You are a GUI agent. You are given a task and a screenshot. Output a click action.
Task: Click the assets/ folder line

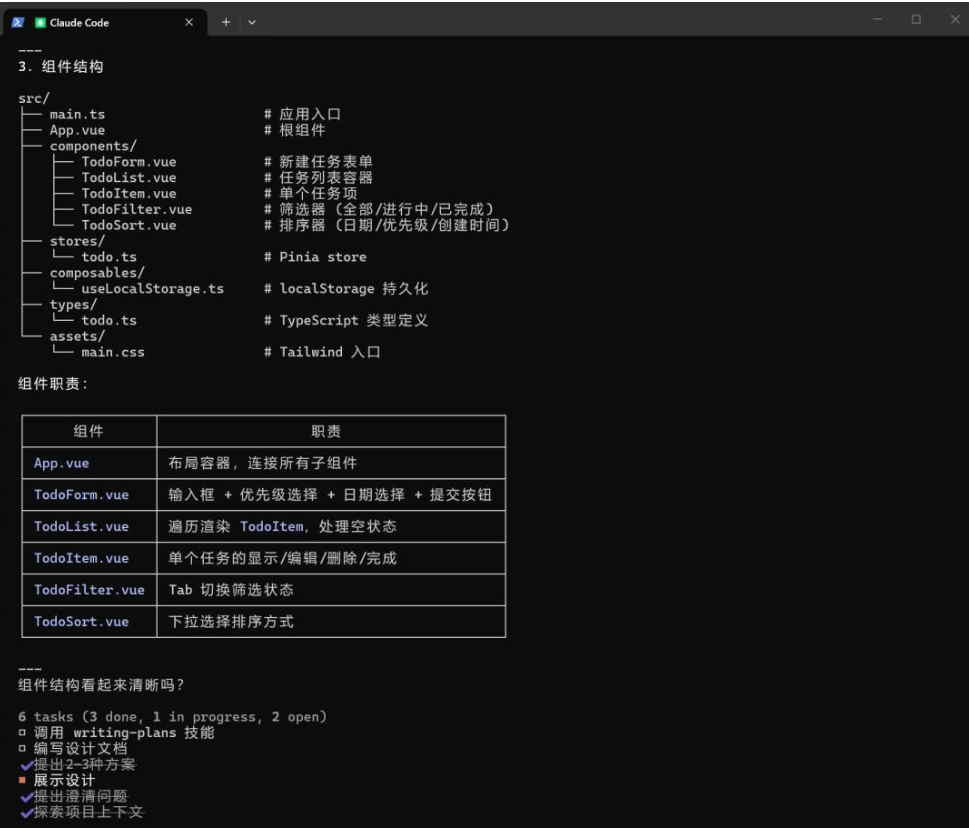tap(77, 336)
